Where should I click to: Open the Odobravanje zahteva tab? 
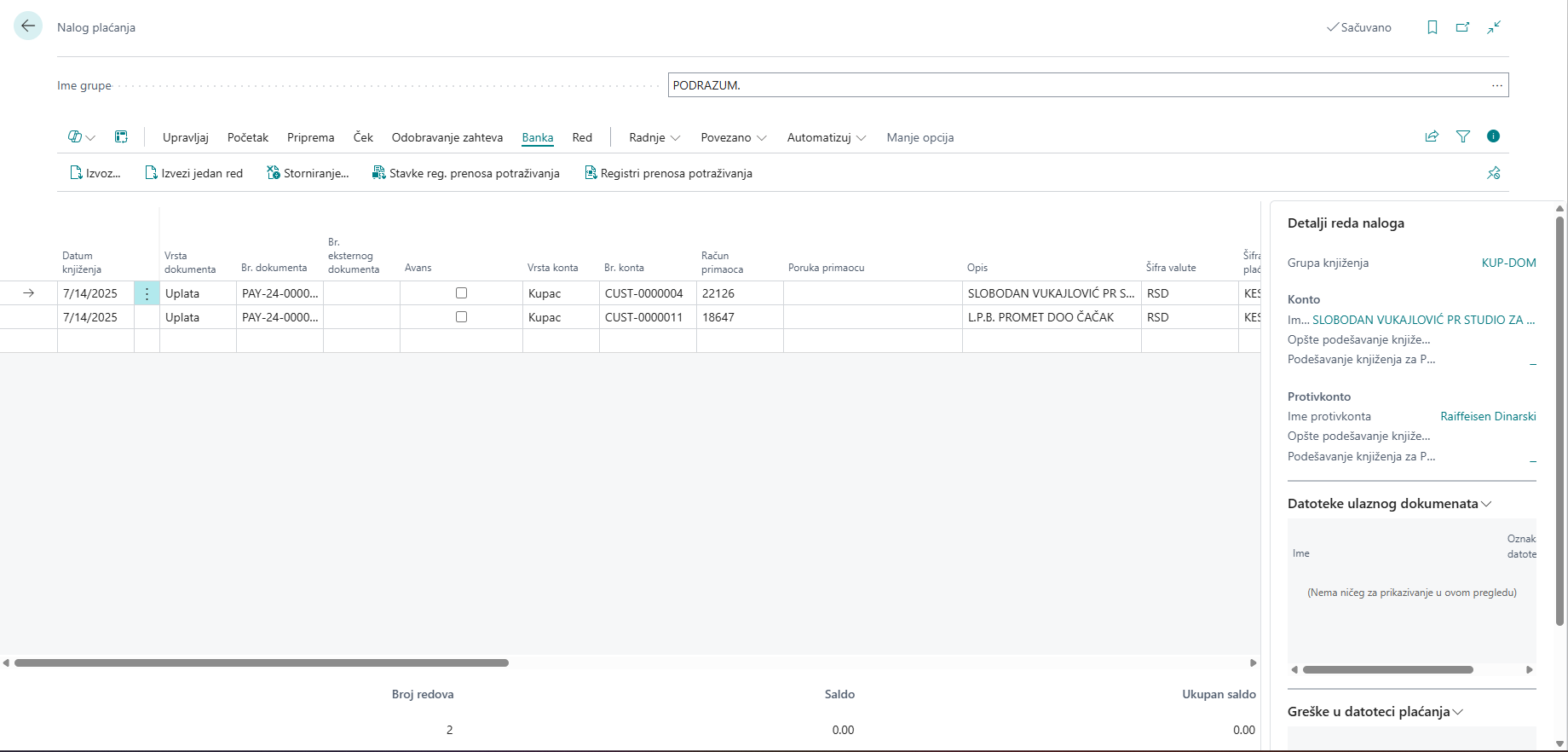[447, 137]
